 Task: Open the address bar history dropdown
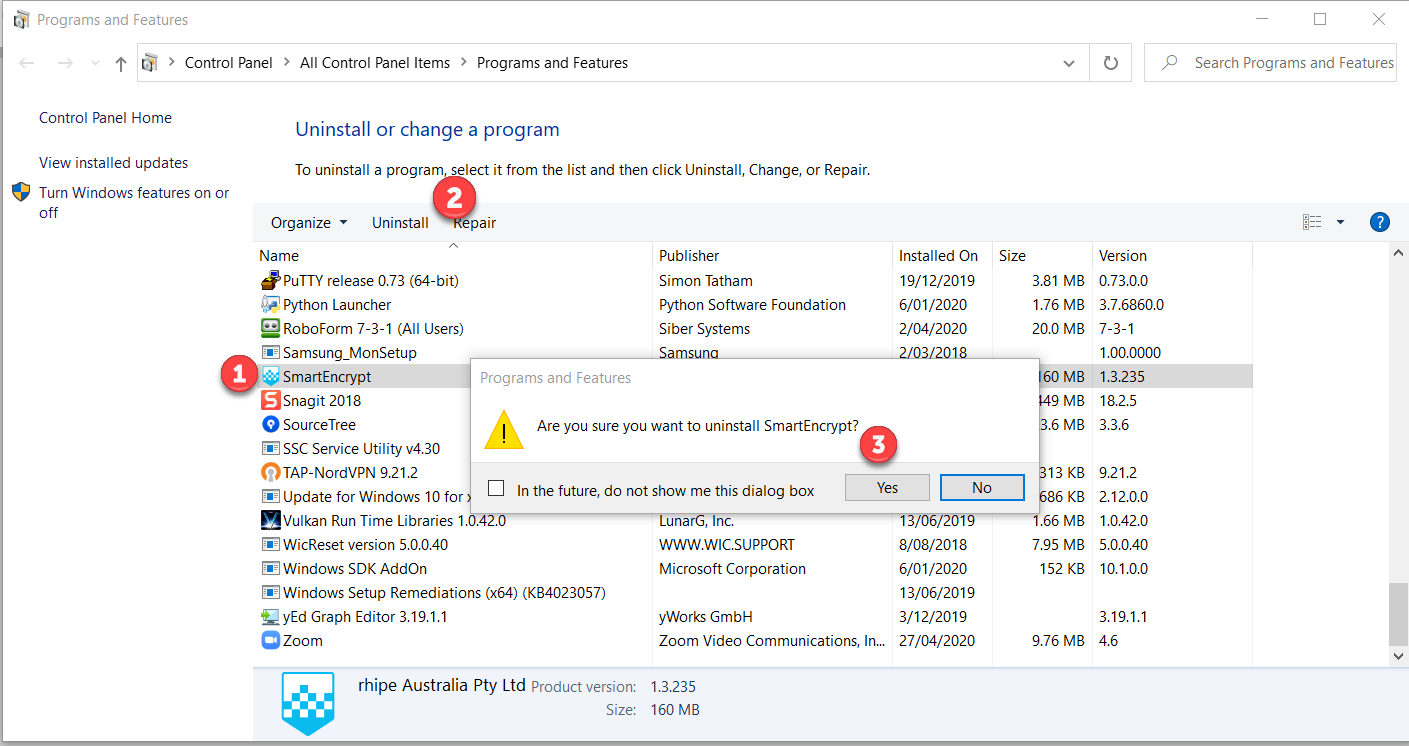(x=1070, y=63)
